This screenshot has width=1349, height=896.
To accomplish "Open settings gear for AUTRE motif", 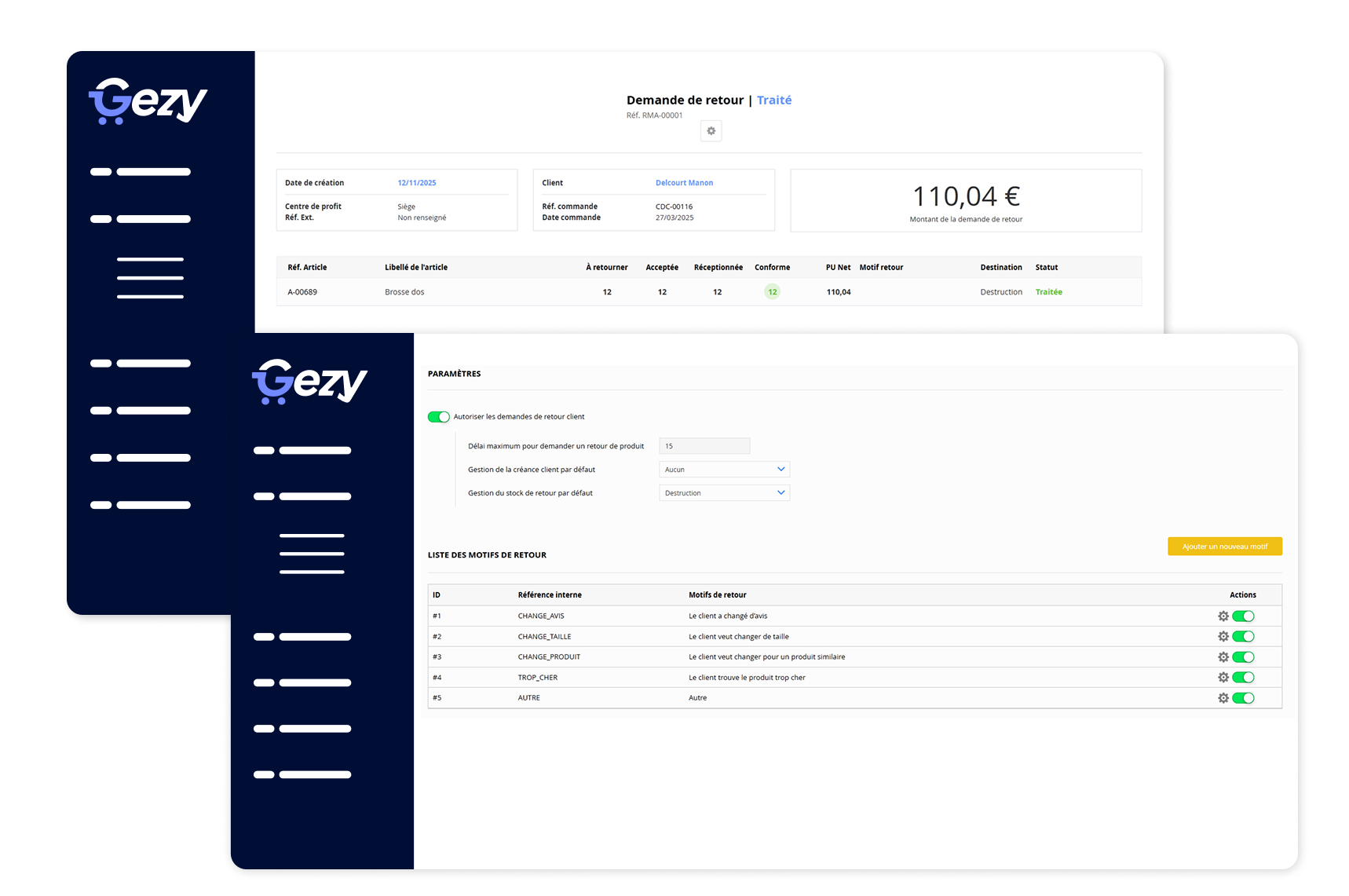I will click(1223, 698).
